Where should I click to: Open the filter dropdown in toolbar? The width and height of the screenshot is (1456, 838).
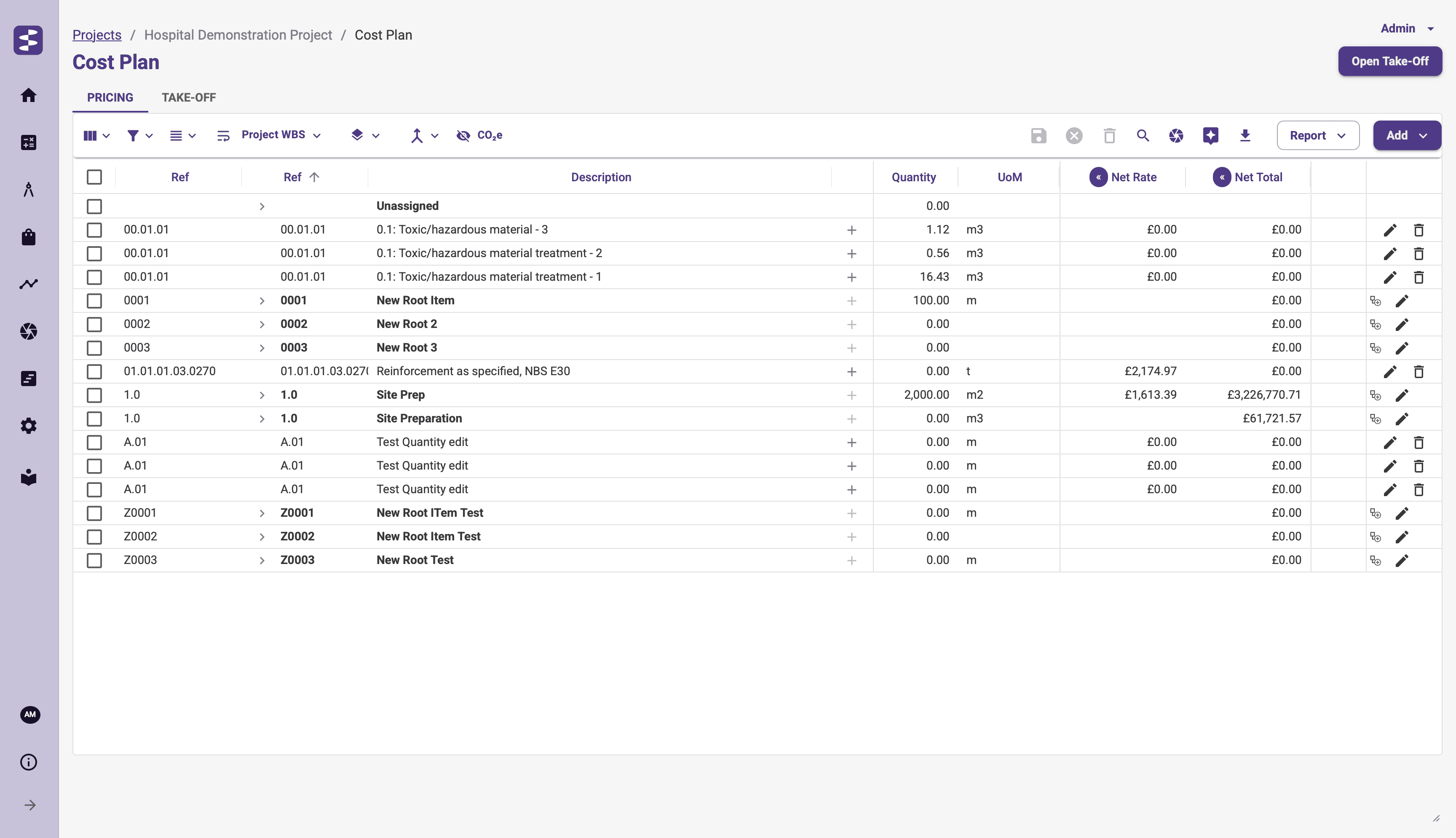[x=139, y=135]
